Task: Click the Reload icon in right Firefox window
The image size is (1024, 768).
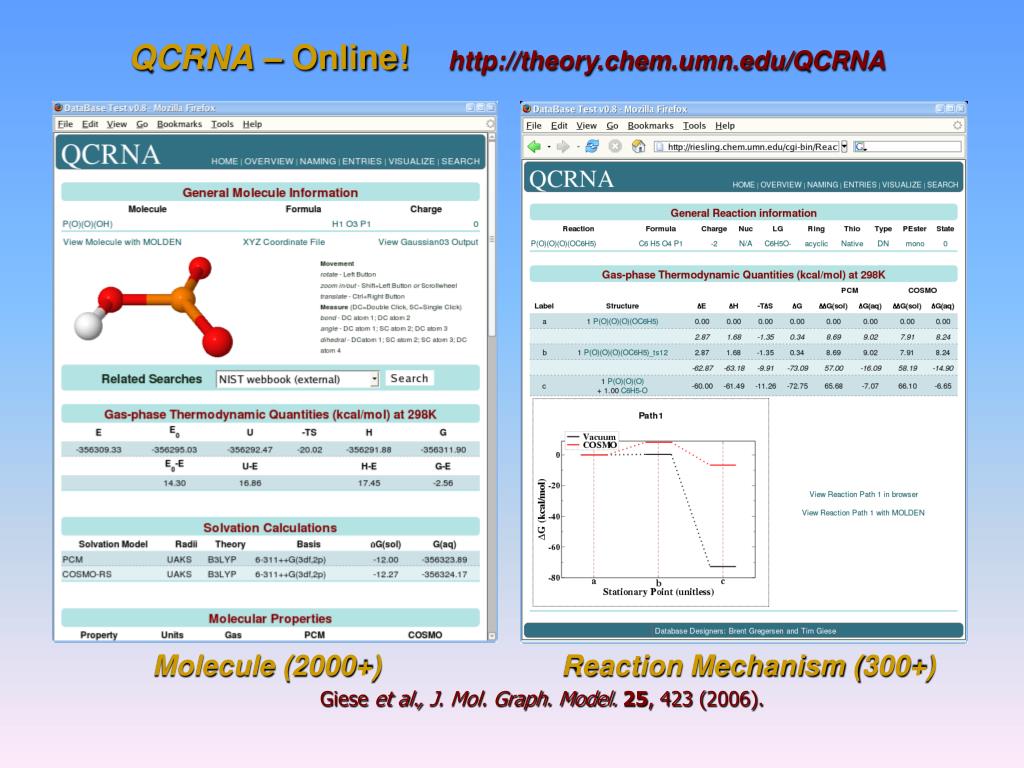Action: tap(592, 146)
